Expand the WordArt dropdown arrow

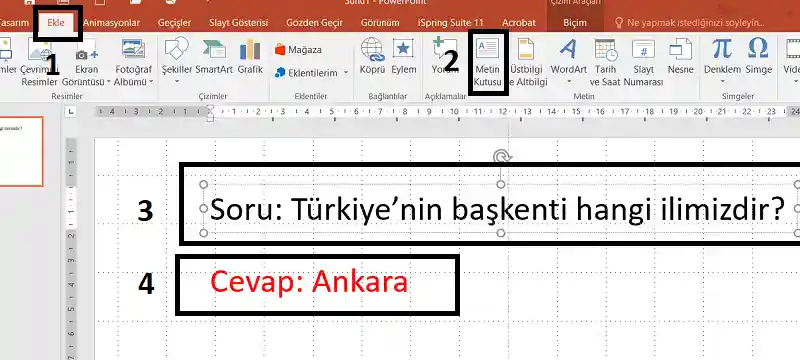tap(568, 81)
